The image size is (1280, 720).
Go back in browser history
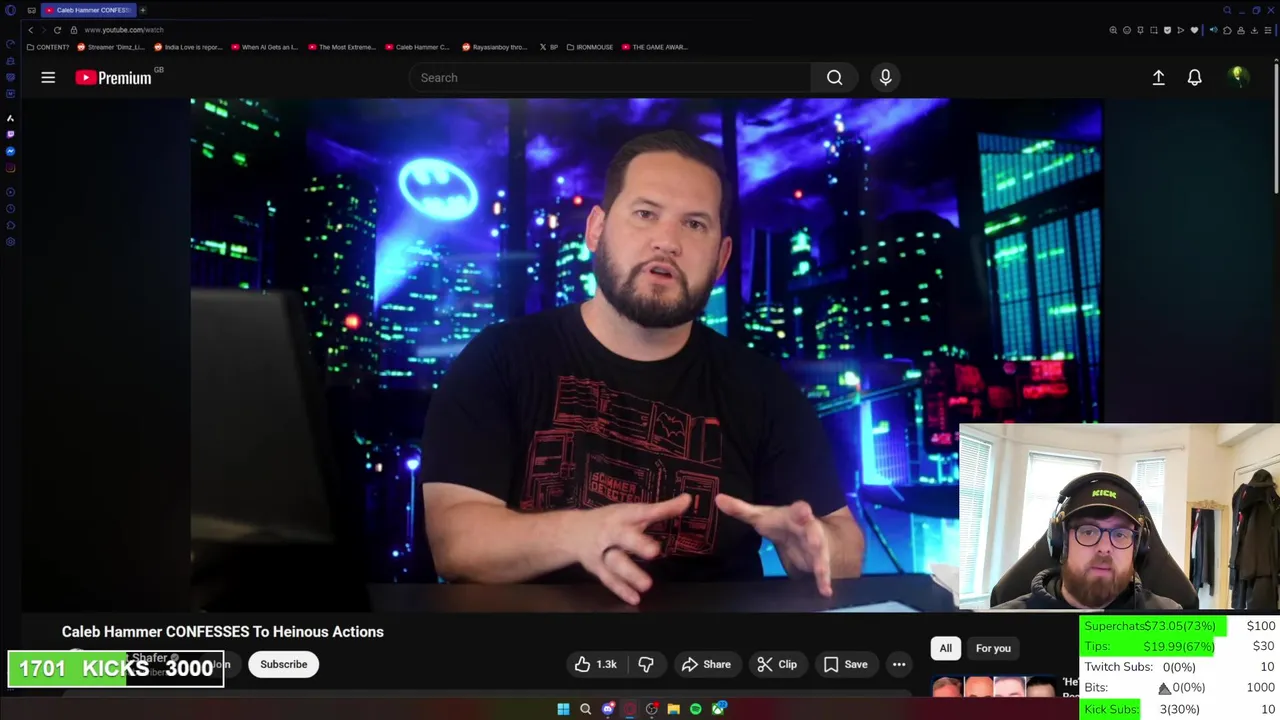tap(30, 30)
